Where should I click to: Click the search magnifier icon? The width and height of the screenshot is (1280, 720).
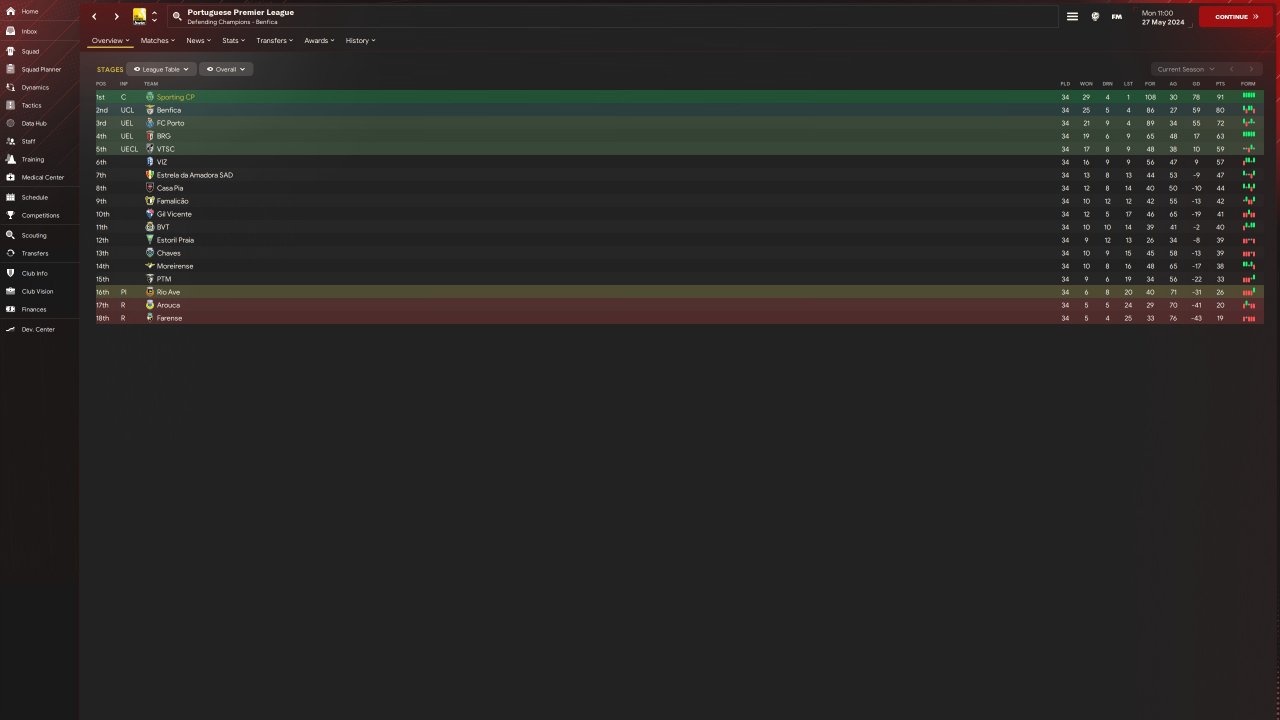coord(177,16)
